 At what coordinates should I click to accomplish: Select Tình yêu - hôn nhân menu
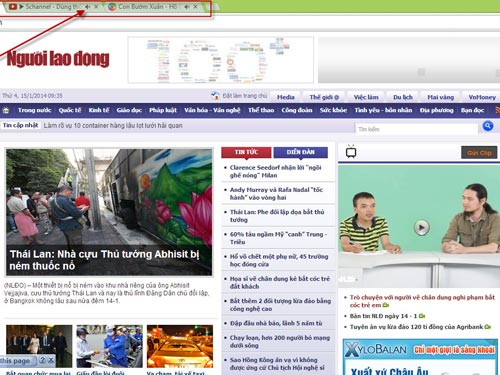pyautogui.click(x=383, y=110)
